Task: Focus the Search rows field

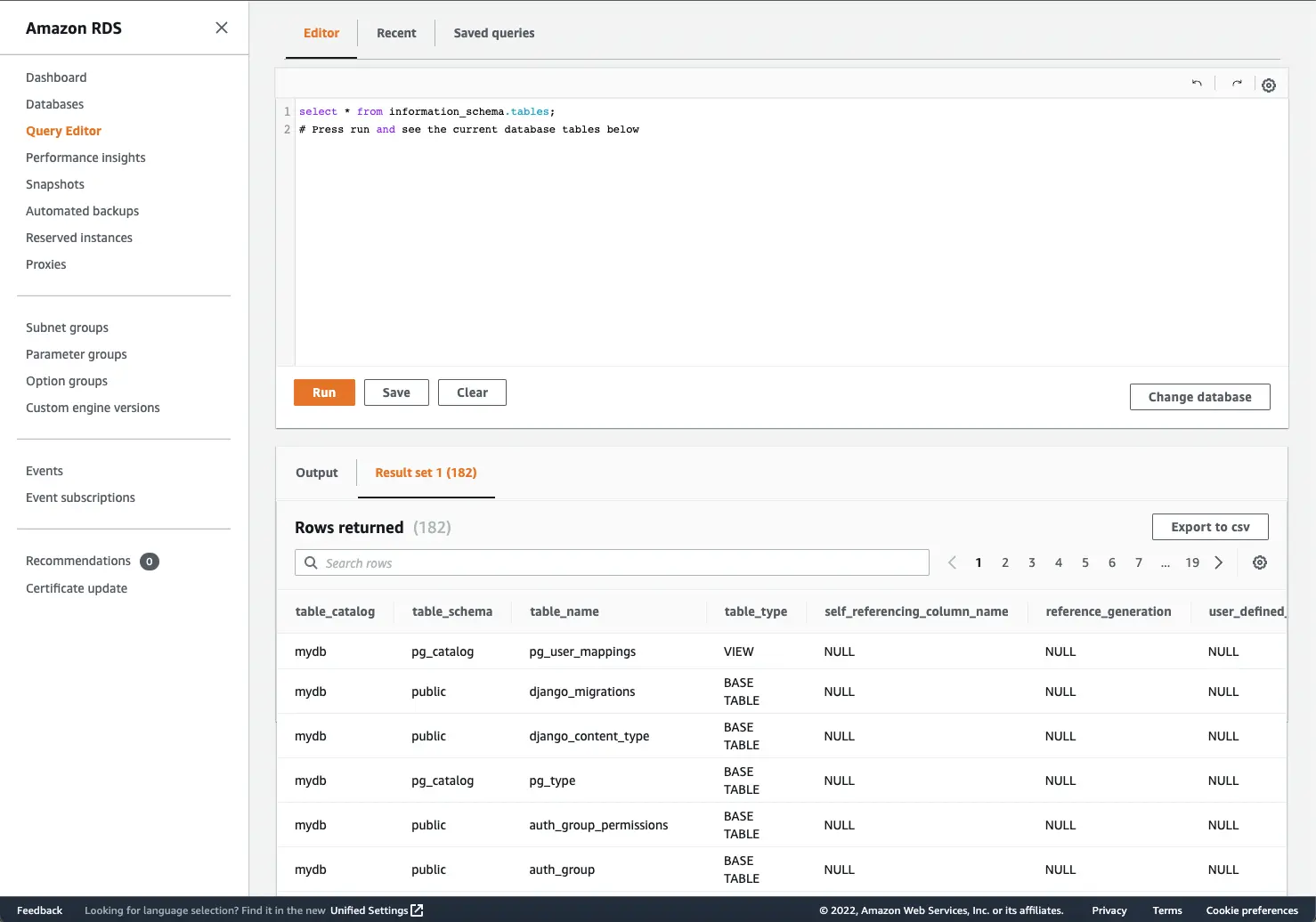Action: [x=612, y=562]
